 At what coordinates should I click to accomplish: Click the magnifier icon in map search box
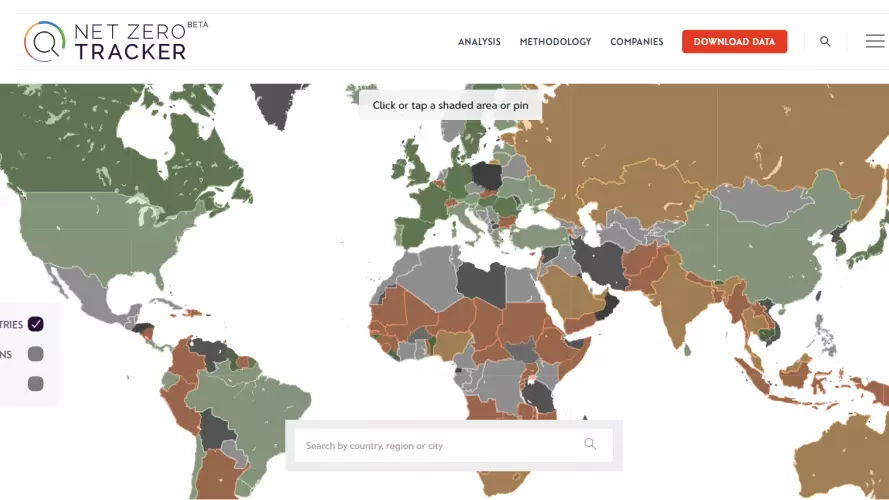(590, 444)
